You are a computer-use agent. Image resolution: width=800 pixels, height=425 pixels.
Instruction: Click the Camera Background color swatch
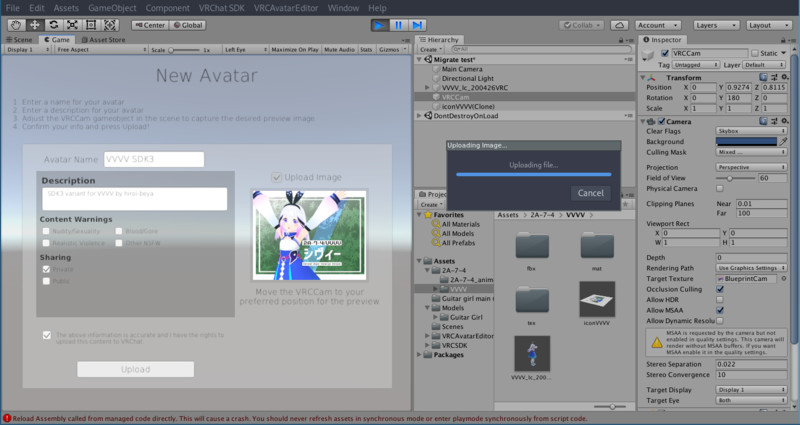click(746, 141)
